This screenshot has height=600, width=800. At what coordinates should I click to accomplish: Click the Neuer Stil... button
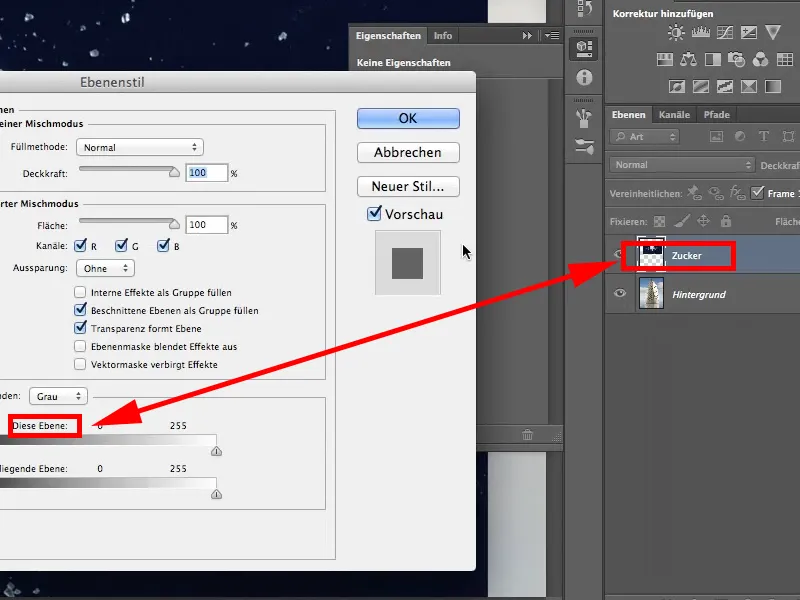(408, 187)
